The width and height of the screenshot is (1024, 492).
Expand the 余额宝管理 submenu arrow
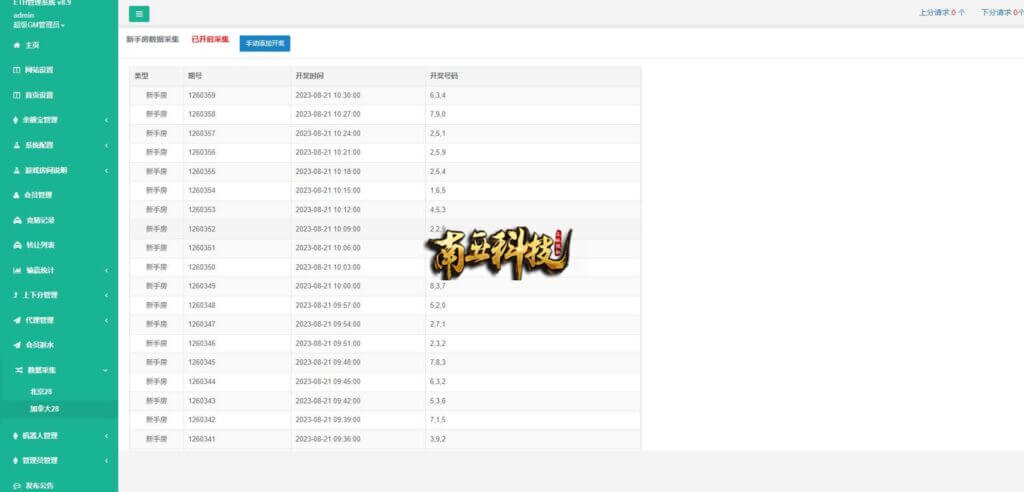[106, 120]
